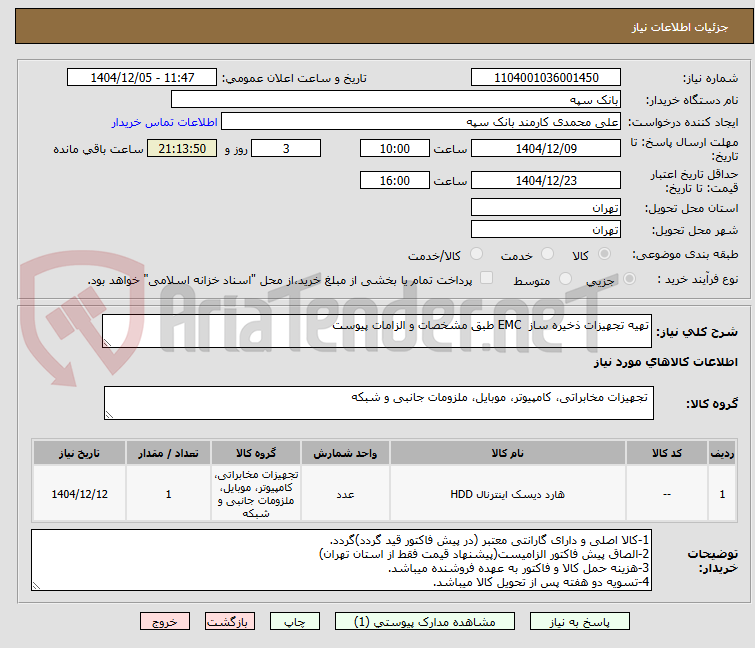The width and height of the screenshot is (755, 648).
Task: Click the response deadline date 1404/12/09
Action: [x=546, y=148]
